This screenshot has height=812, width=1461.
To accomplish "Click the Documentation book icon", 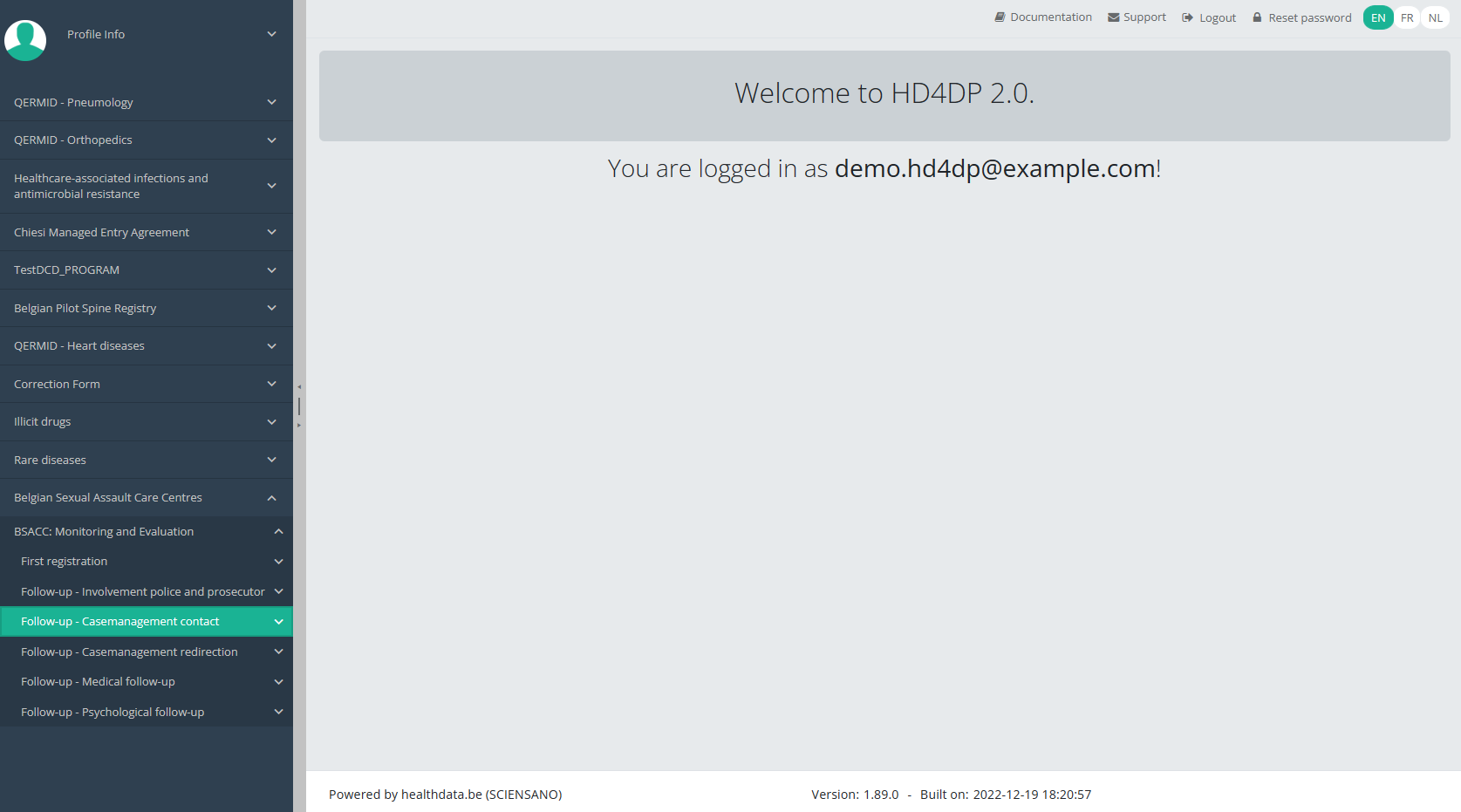I will point(1000,17).
